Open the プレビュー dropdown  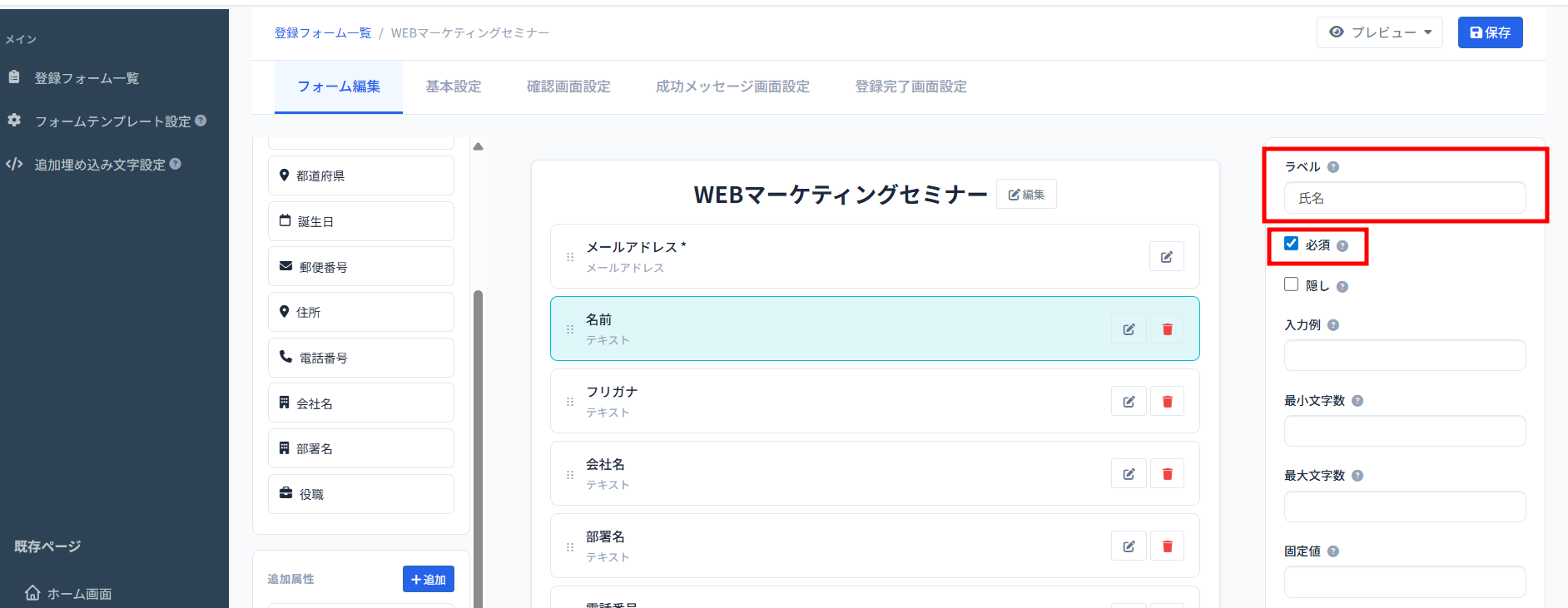[x=1379, y=32]
